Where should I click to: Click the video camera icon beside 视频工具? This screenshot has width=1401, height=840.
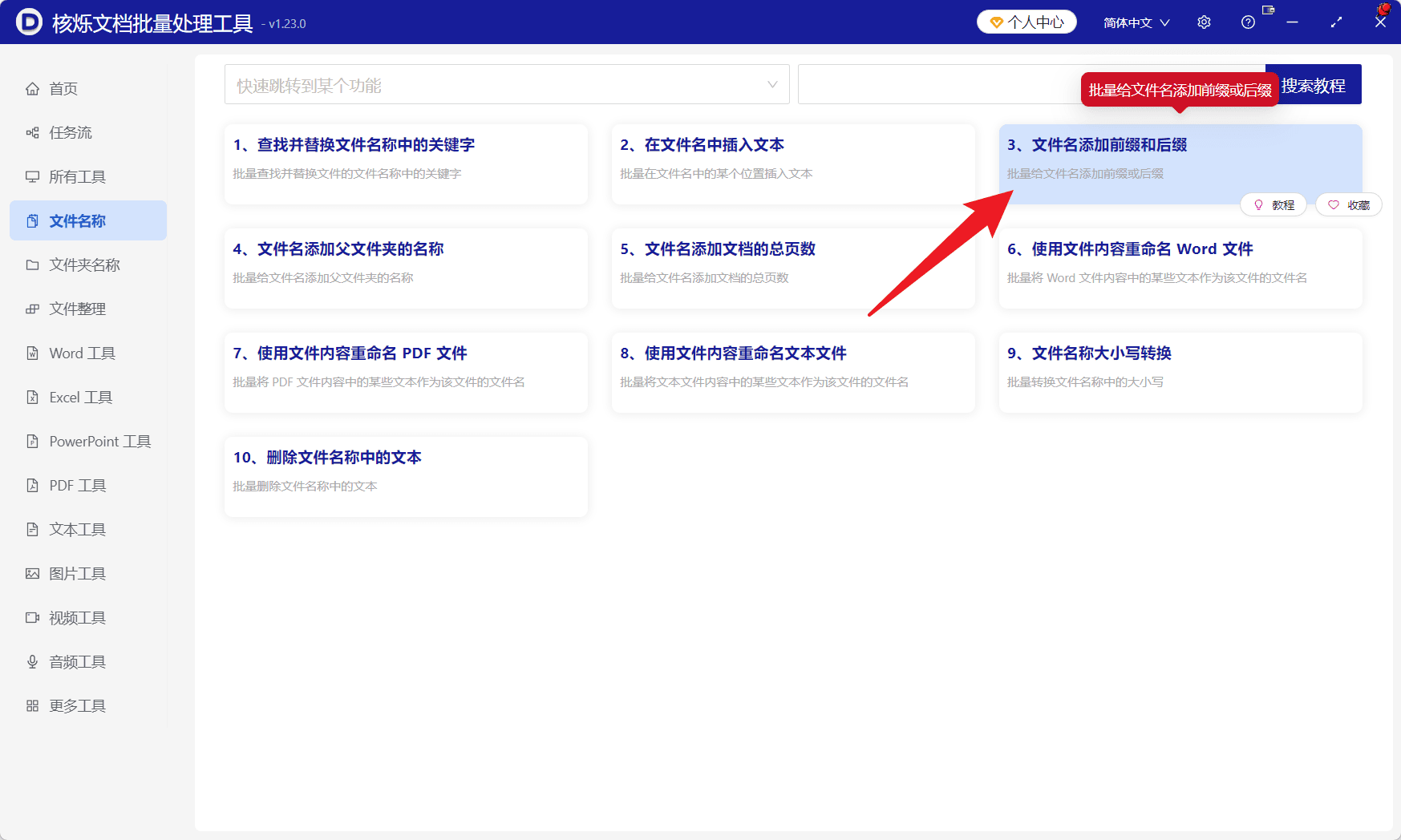tap(32, 617)
